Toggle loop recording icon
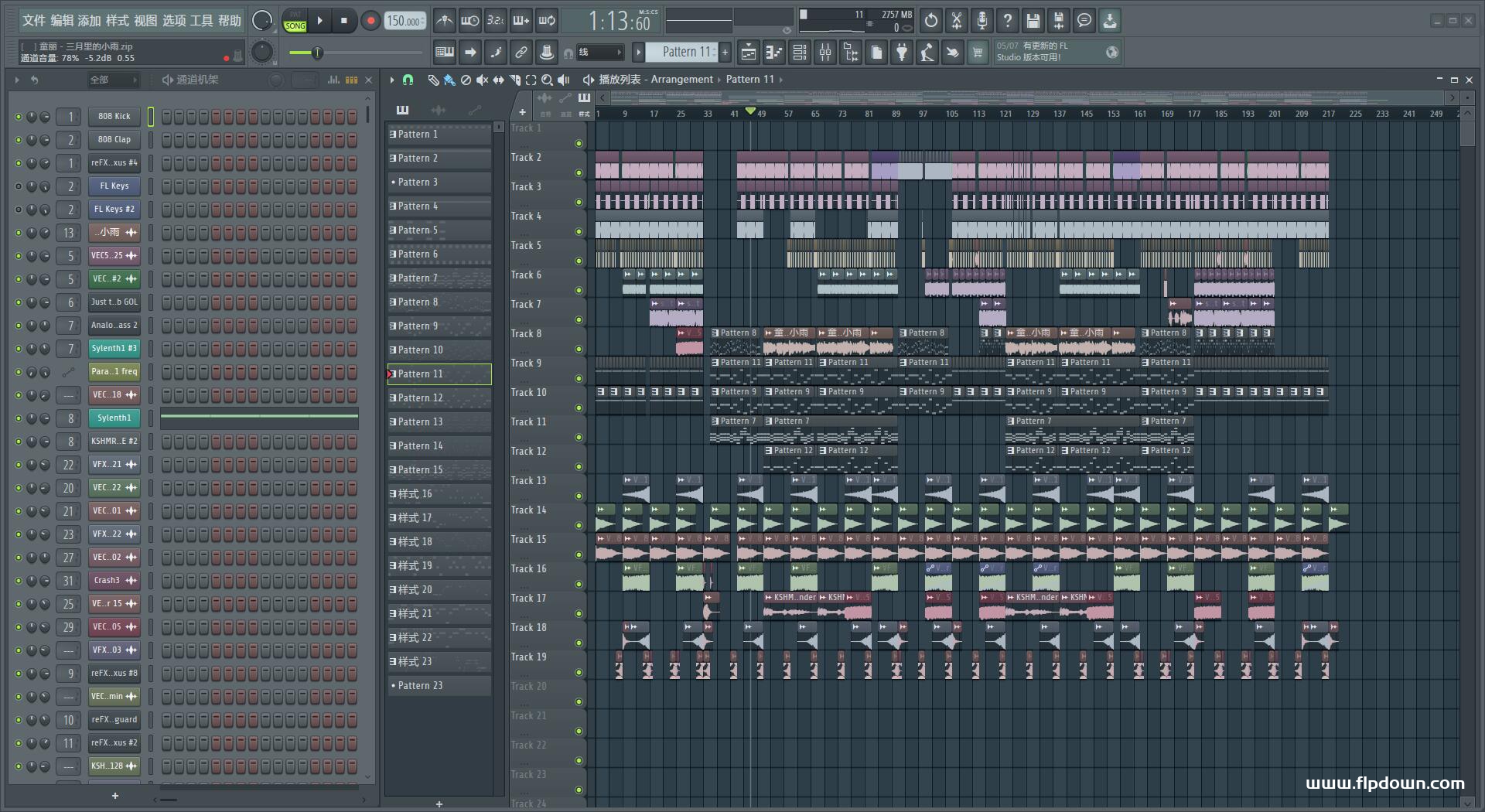 pyautogui.click(x=547, y=21)
